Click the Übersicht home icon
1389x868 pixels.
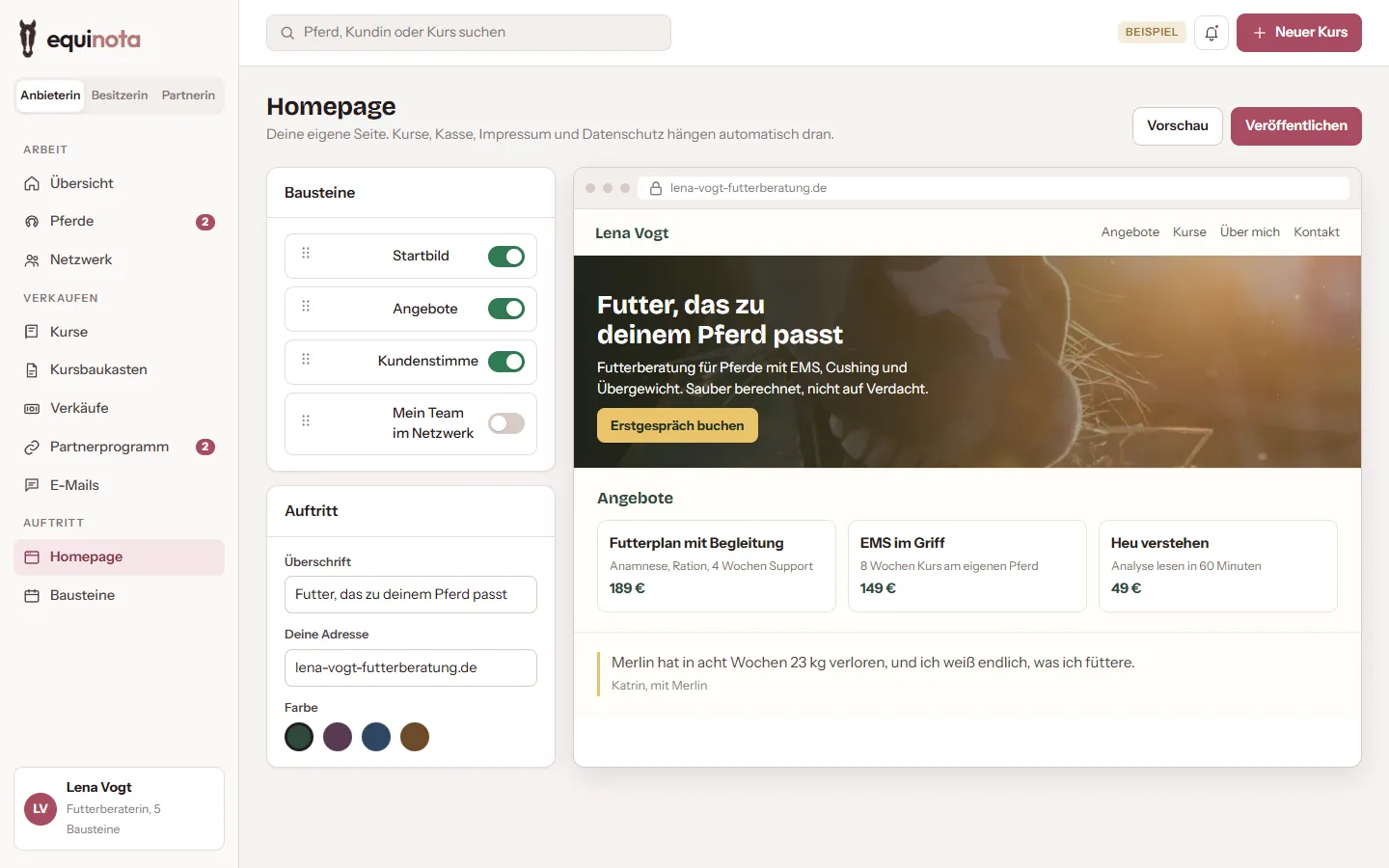coord(32,183)
